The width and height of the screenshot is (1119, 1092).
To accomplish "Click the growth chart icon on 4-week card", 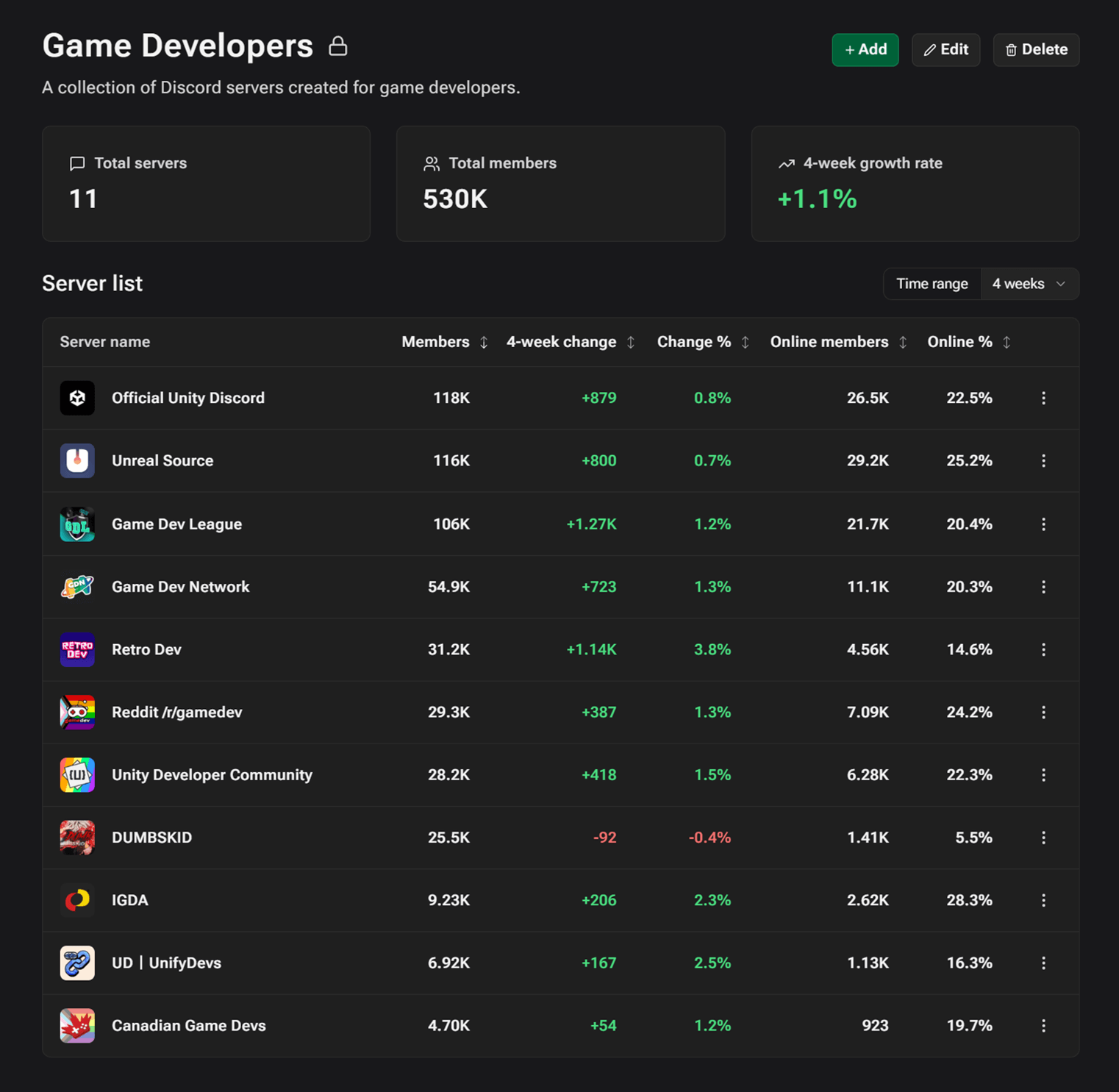I will point(787,163).
